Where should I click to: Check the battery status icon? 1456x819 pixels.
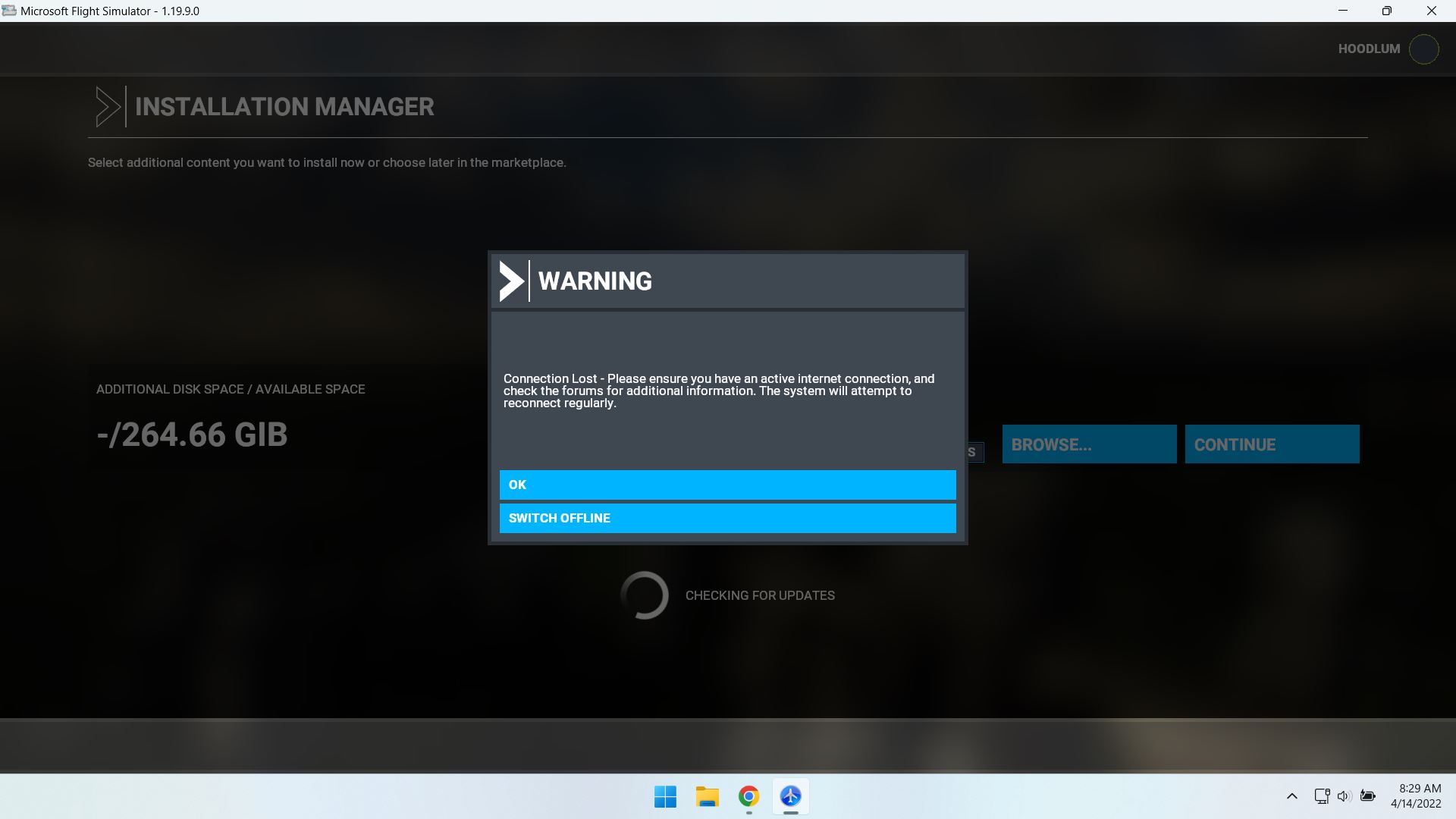click(1368, 796)
